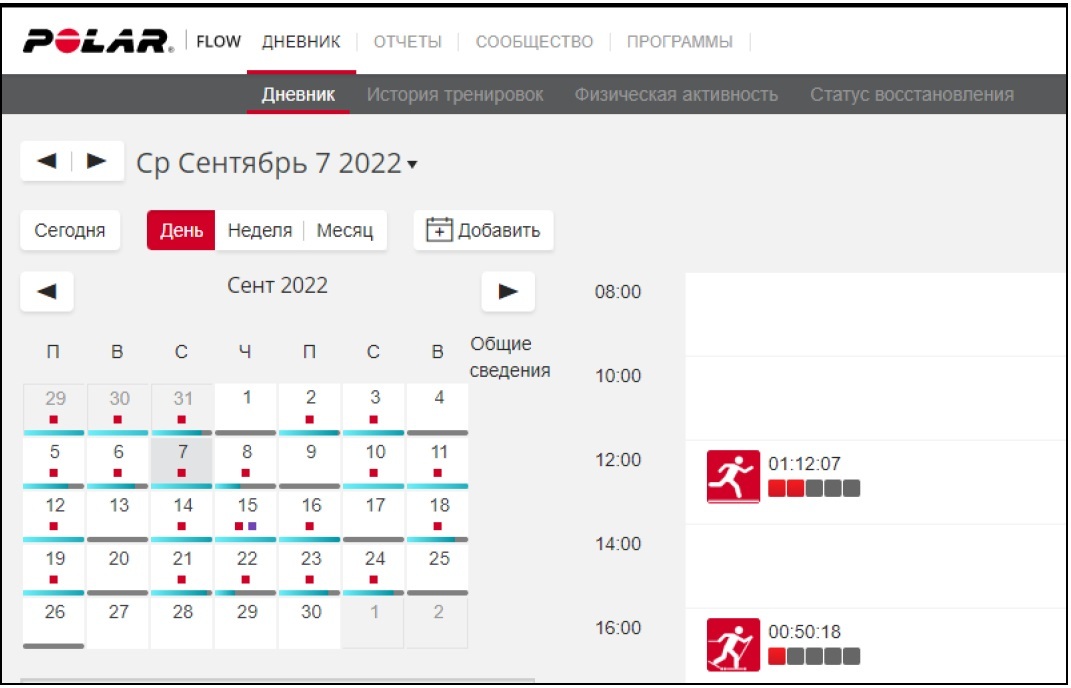Viewport: 1071px width, 688px height.
Task: Open the СООБЩЕСТВО menu
Action: pos(534,42)
